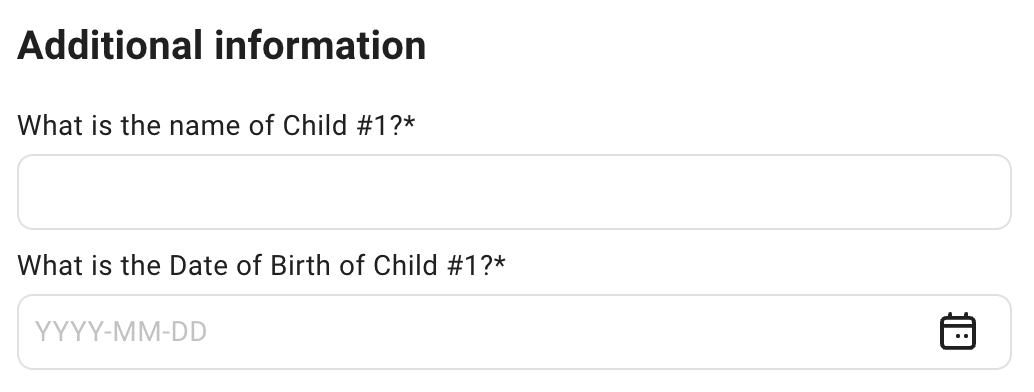Click the middle of the date input box
Image resolution: width=1034 pixels, height=392 pixels.
[x=514, y=332]
